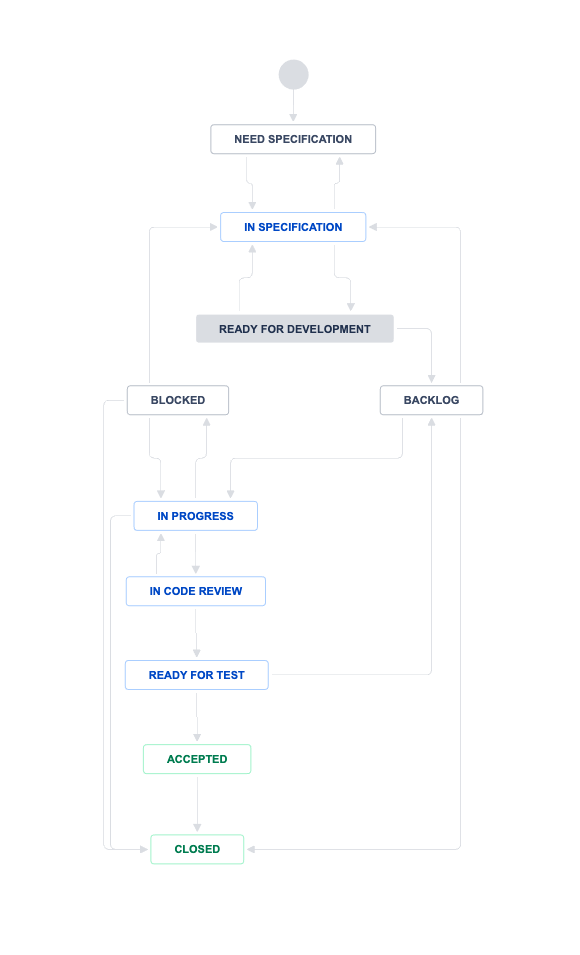Click transition arrow from Code Review to Ready for Test
This screenshot has height=955, width=580.
[x=196, y=633]
